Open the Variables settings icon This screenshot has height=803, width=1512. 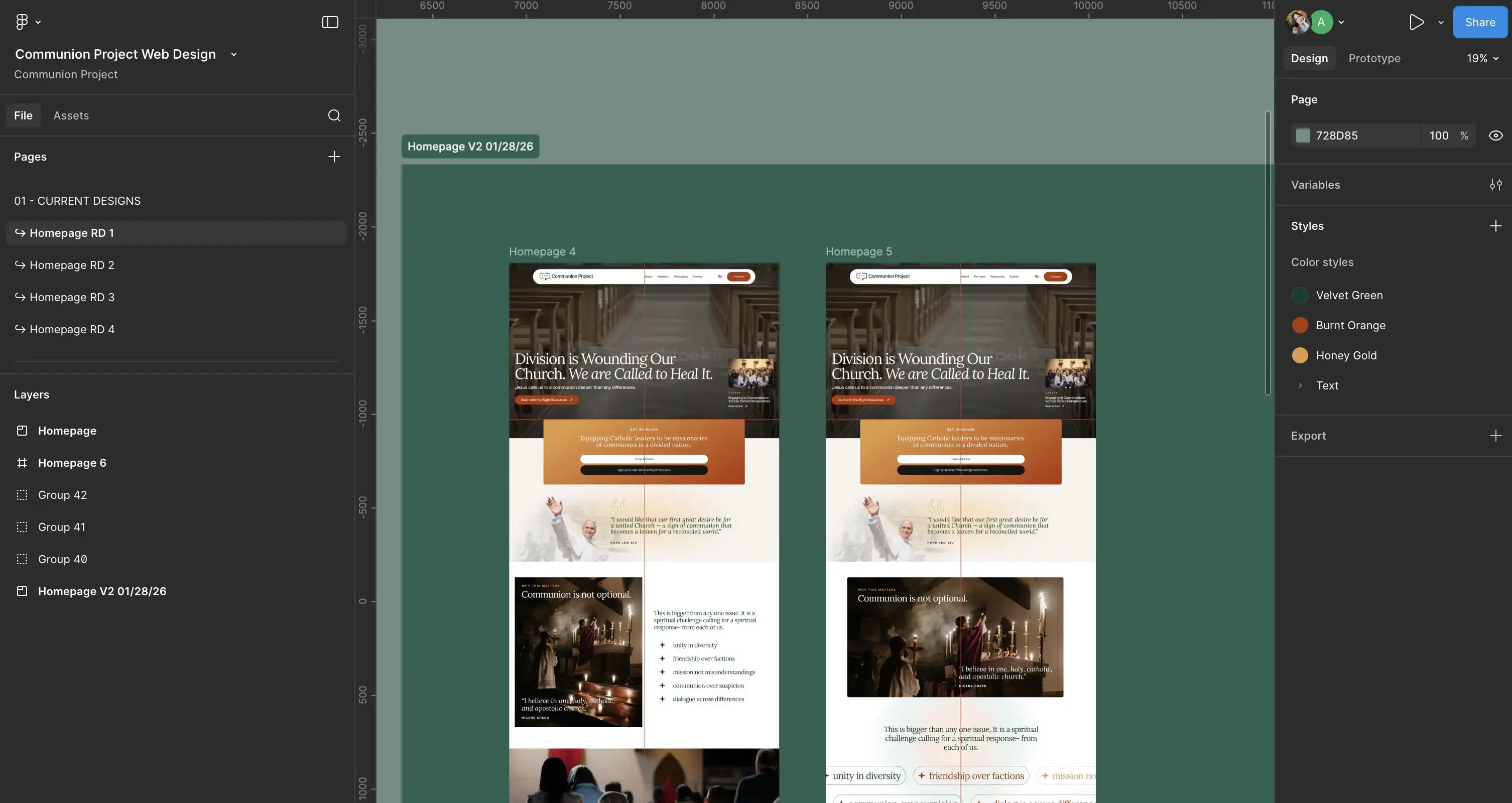tap(1495, 185)
